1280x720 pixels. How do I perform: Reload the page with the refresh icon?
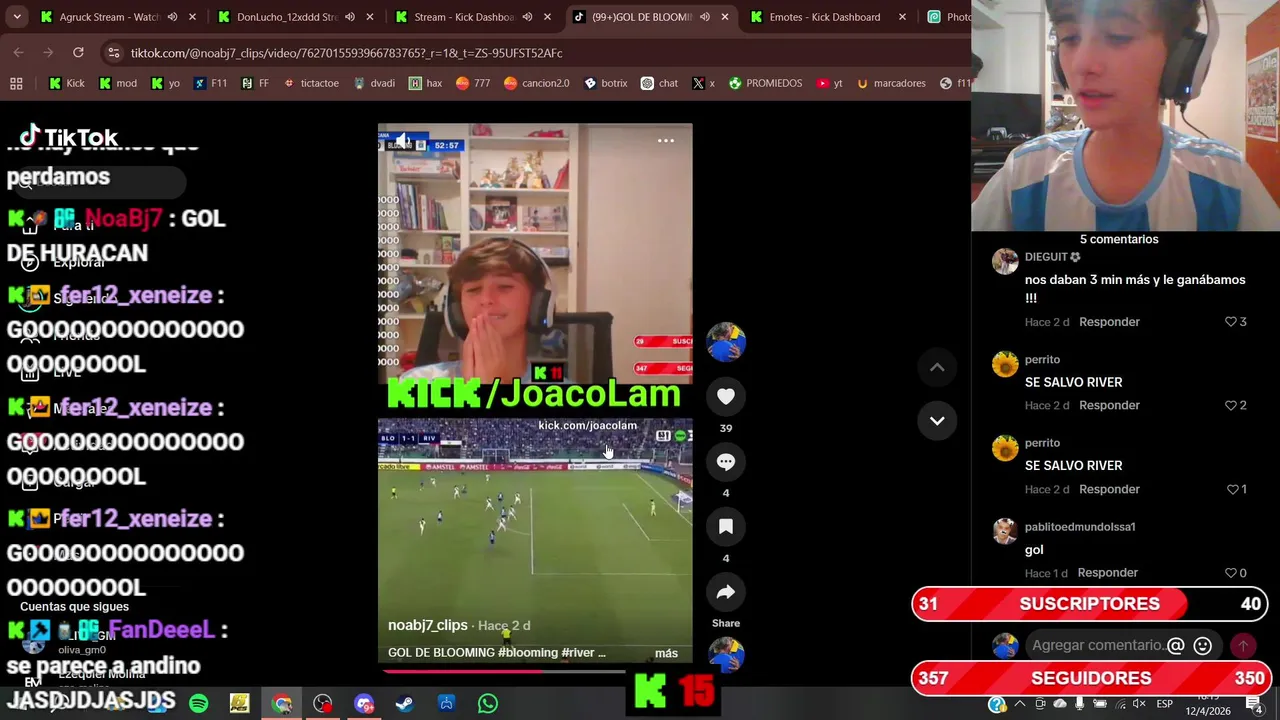78,52
